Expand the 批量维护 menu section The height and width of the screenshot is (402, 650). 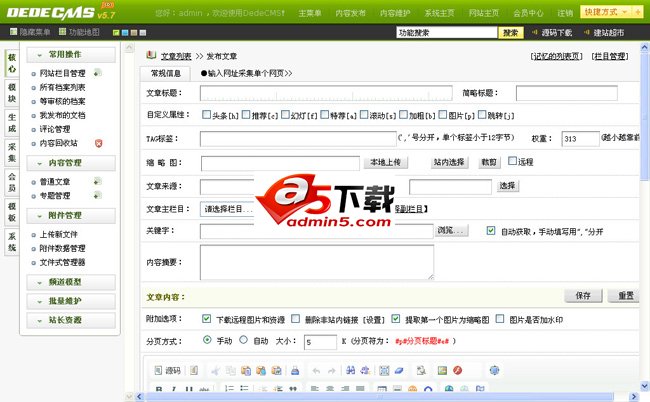[x=71, y=301]
